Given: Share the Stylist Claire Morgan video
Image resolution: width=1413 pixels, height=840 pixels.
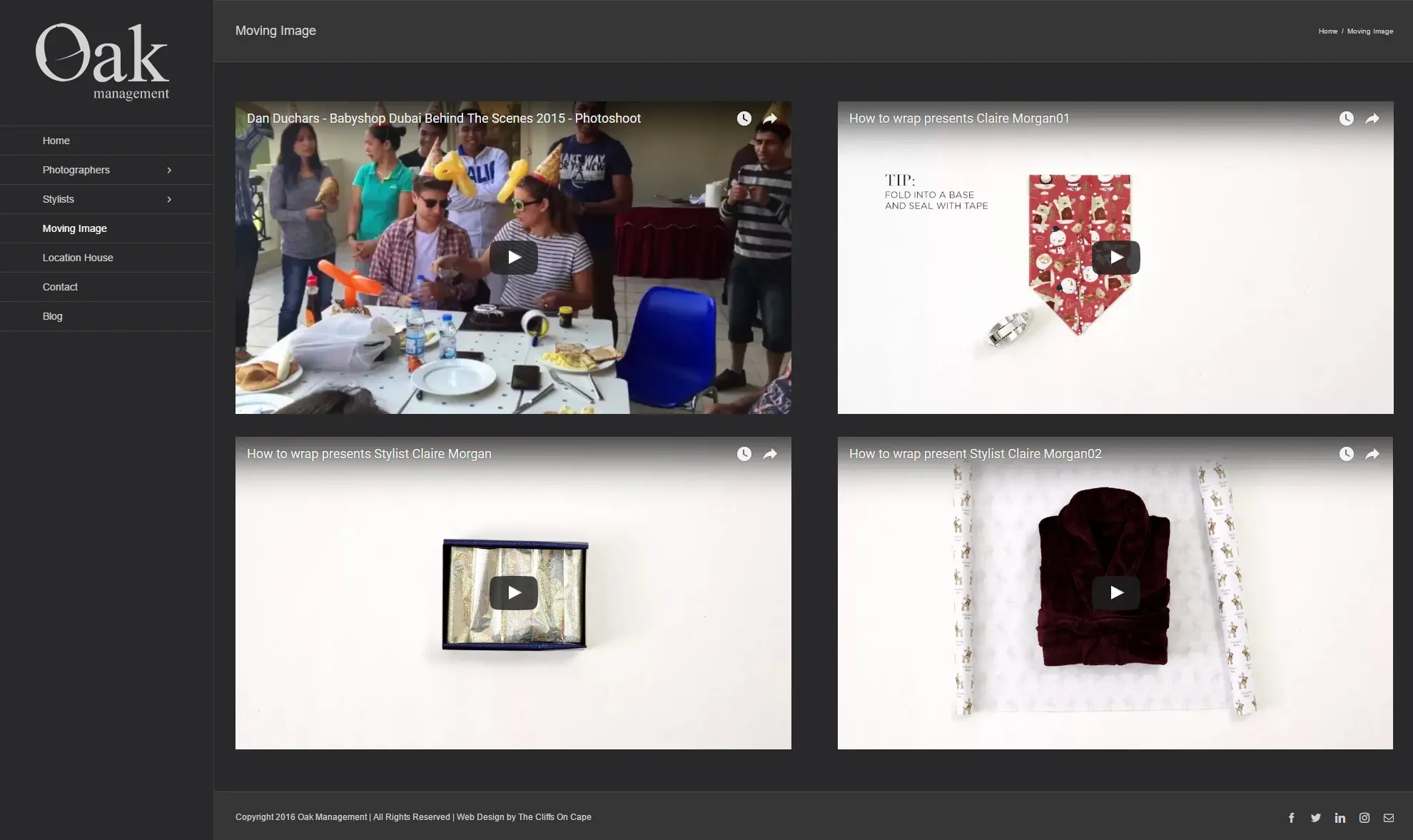Looking at the screenshot, I should click(770, 454).
